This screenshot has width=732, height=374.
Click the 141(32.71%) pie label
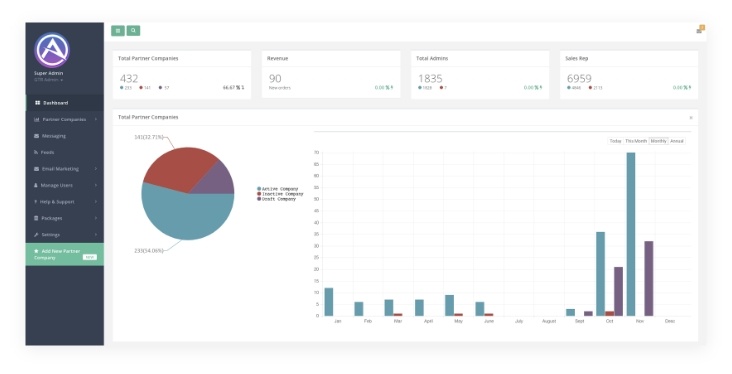(149, 137)
